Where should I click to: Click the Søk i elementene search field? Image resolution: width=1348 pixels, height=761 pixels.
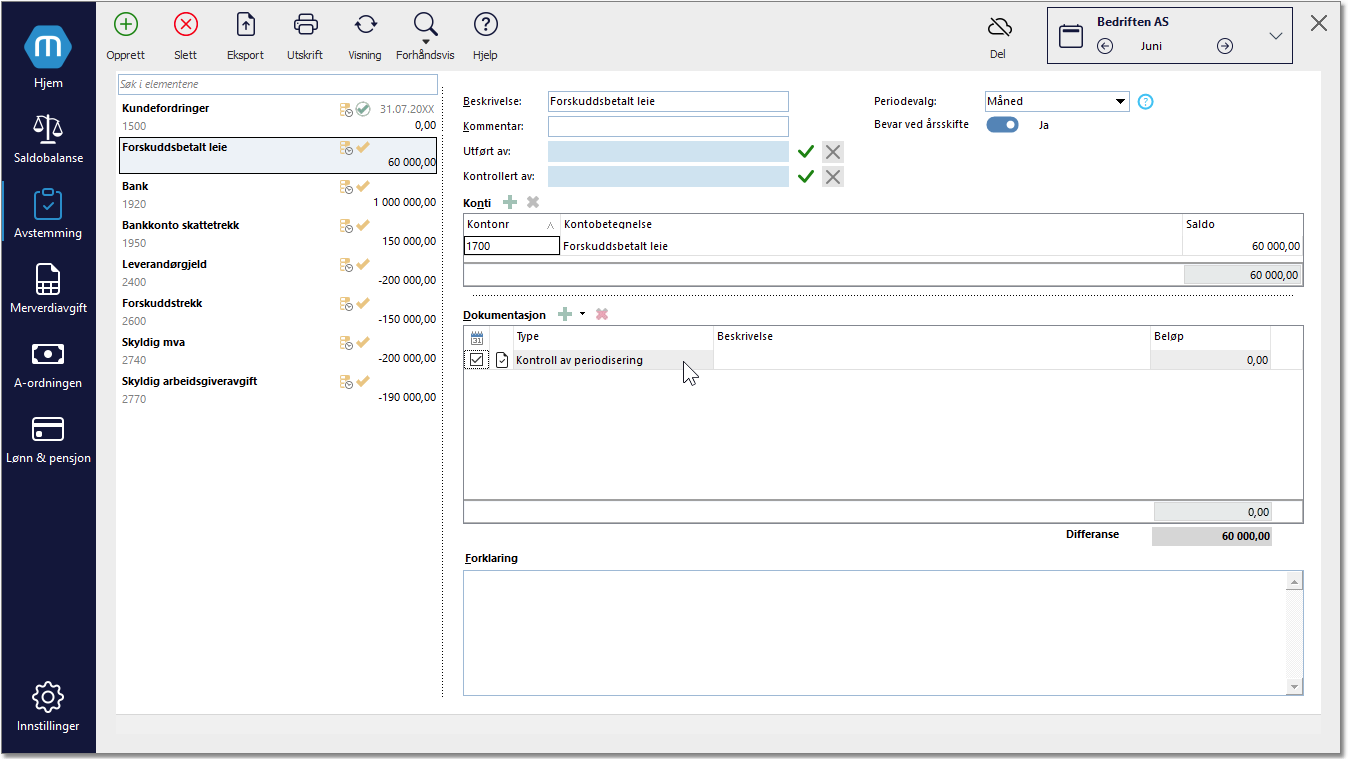tap(278, 84)
